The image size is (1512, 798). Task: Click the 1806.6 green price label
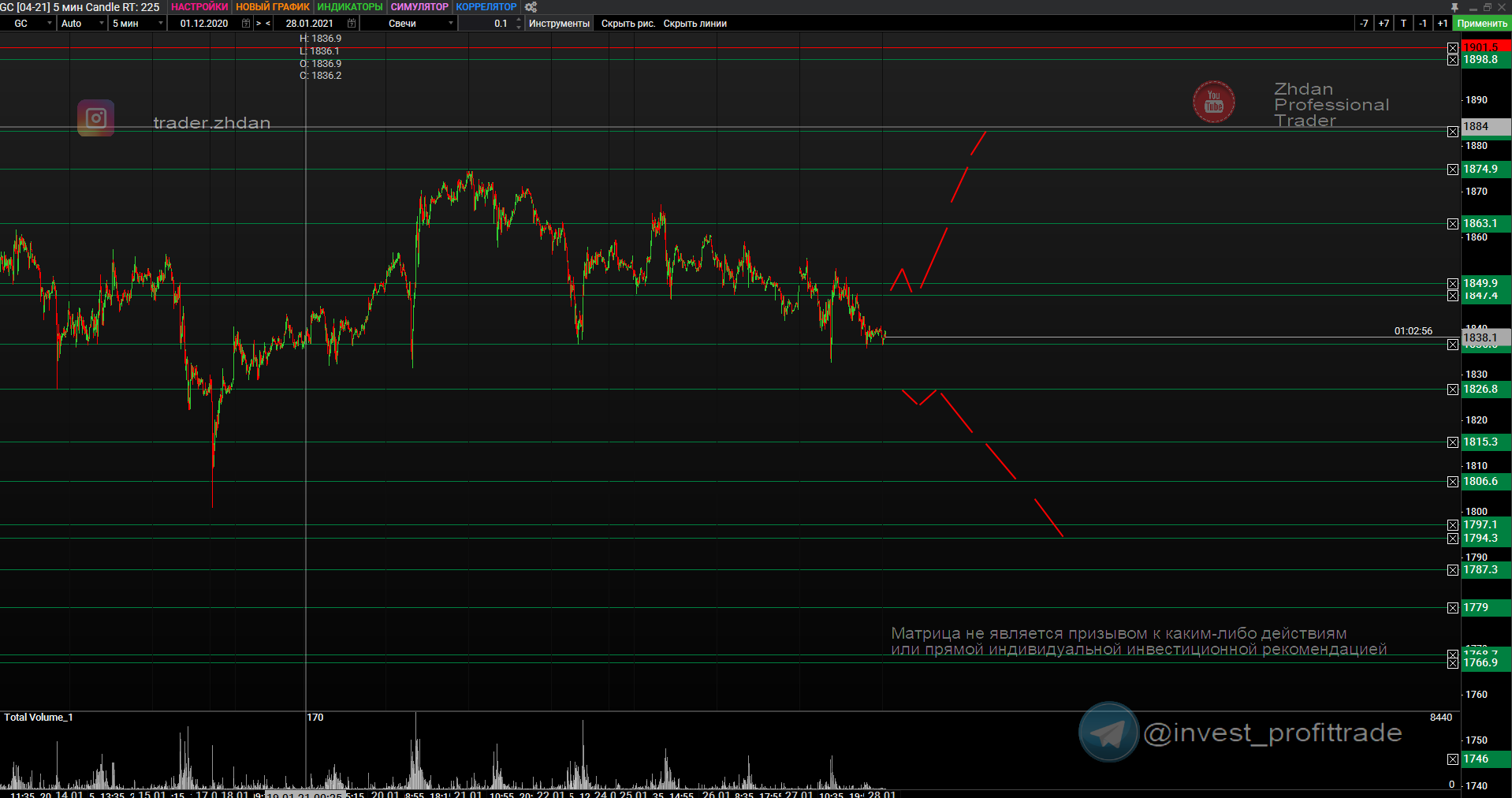pyautogui.click(x=1486, y=482)
